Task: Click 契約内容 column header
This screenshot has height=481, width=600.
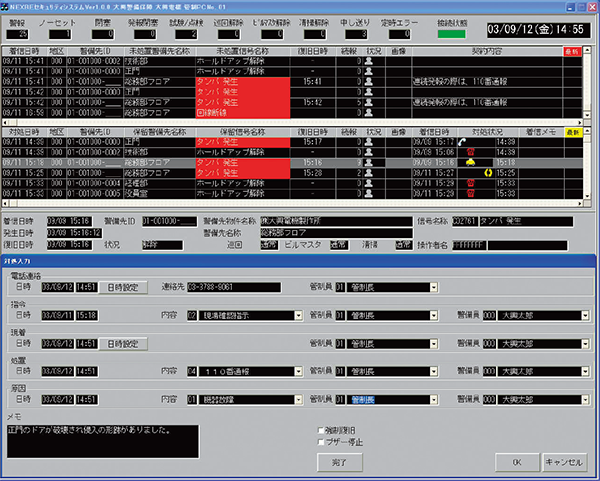Action: [x=487, y=52]
